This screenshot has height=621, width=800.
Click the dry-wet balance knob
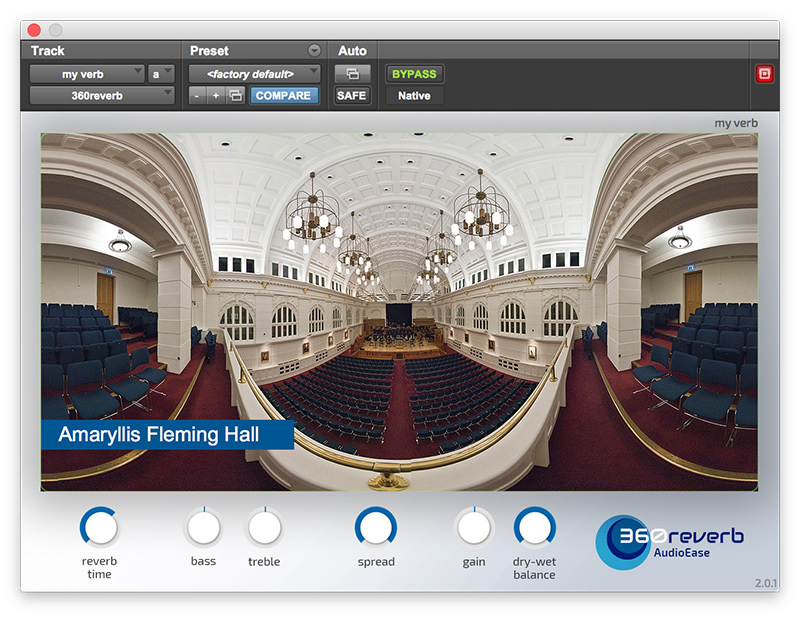[x=535, y=527]
